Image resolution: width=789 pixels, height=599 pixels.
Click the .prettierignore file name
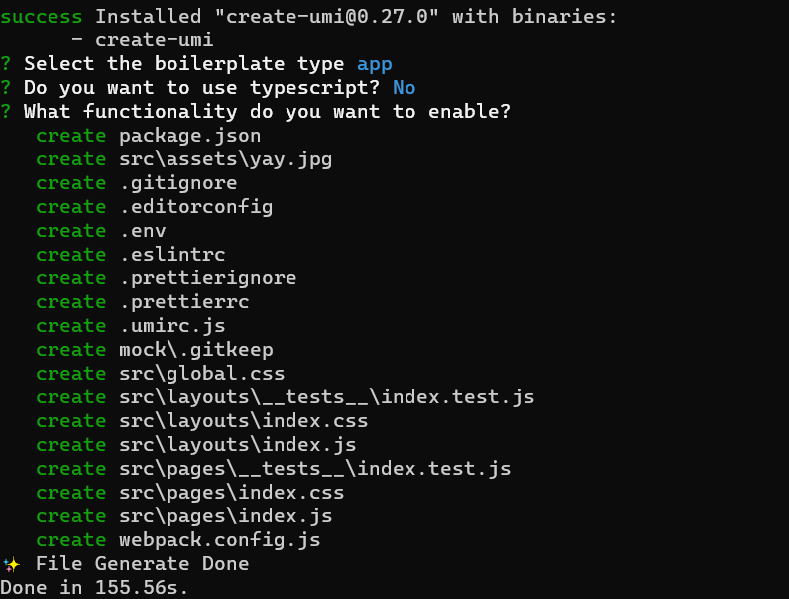[x=208, y=279]
